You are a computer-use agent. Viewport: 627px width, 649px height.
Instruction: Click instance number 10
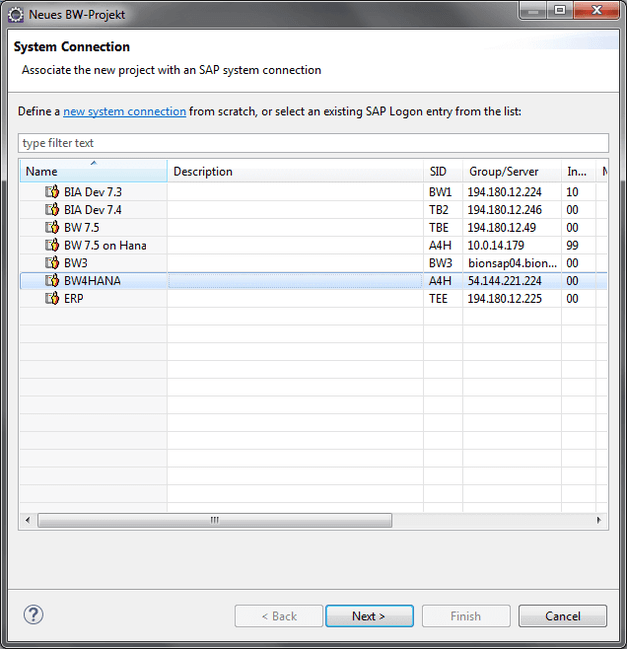(572, 192)
